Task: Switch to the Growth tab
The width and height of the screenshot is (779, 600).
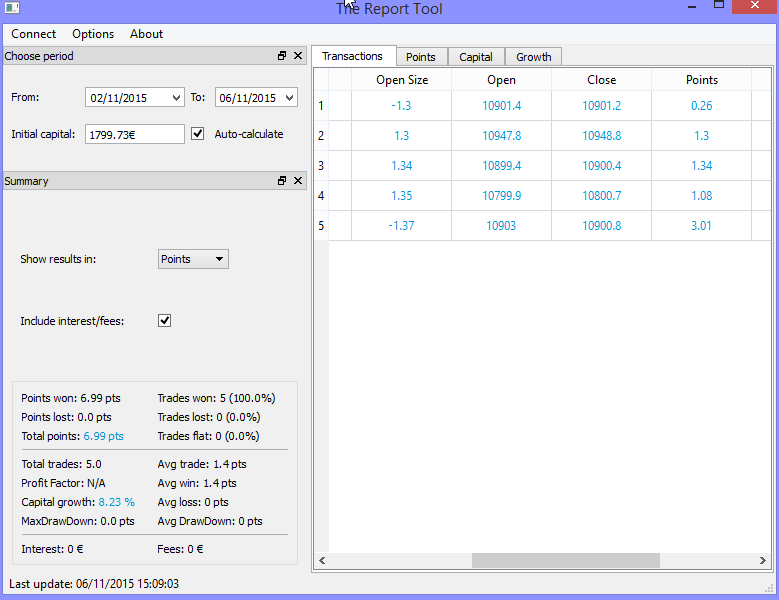Action: pos(533,57)
